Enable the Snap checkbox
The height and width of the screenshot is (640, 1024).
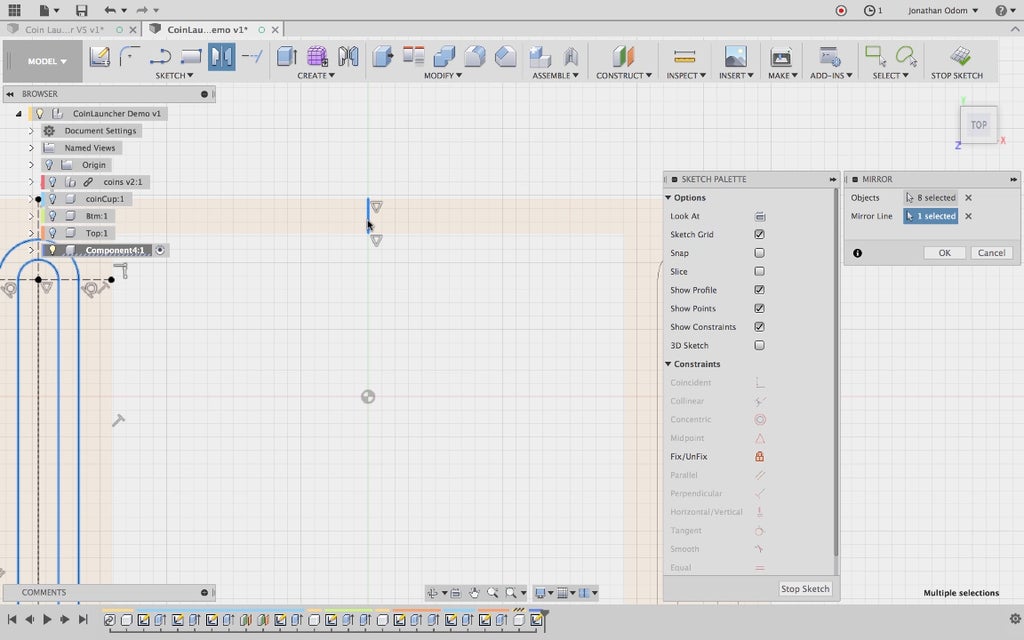click(x=759, y=253)
